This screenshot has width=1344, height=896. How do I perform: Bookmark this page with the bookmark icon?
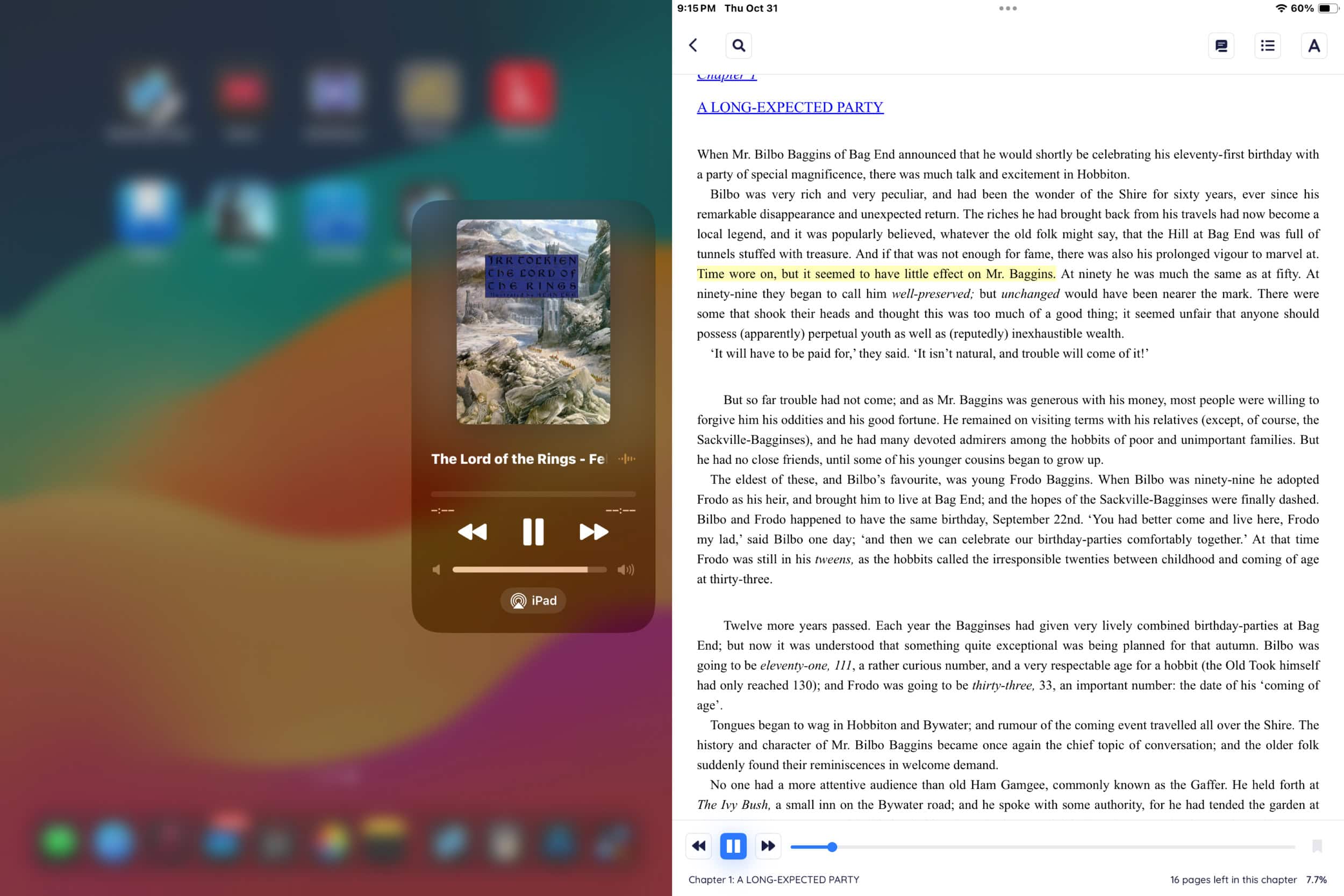pyautogui.click(x=1317, y=845)
